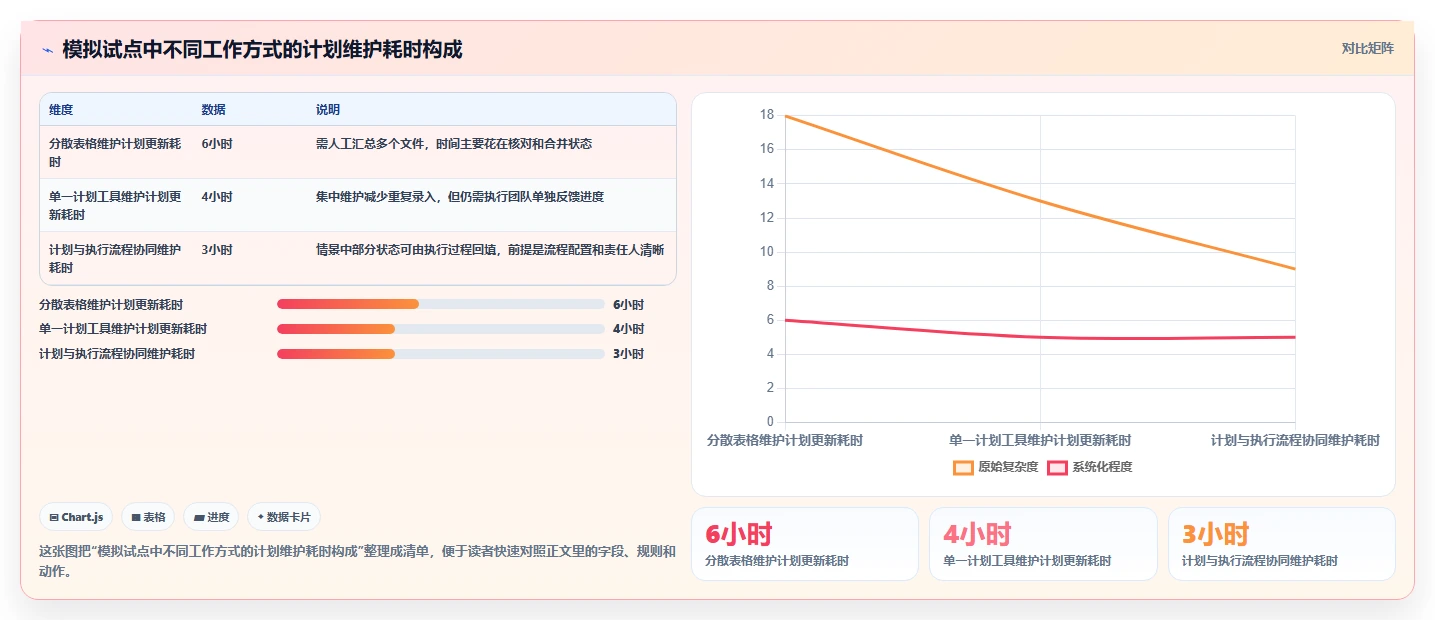Click the 4小时 label after second progress bar
1435x620 pixels.
coord(628,329)
